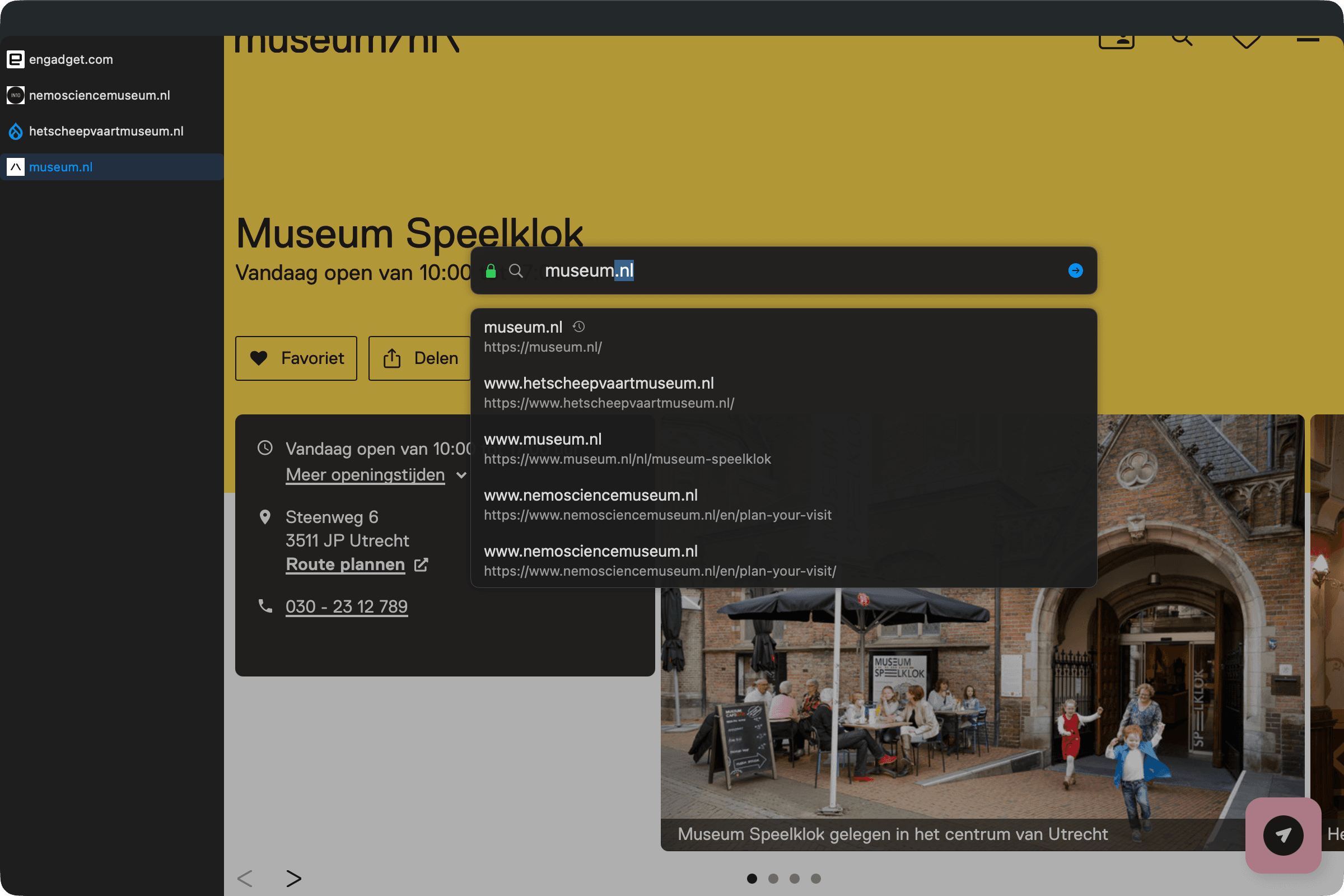Choose last nemosciencemuseum plan-your-visit/ suggestion

click(x=783, y=561)
